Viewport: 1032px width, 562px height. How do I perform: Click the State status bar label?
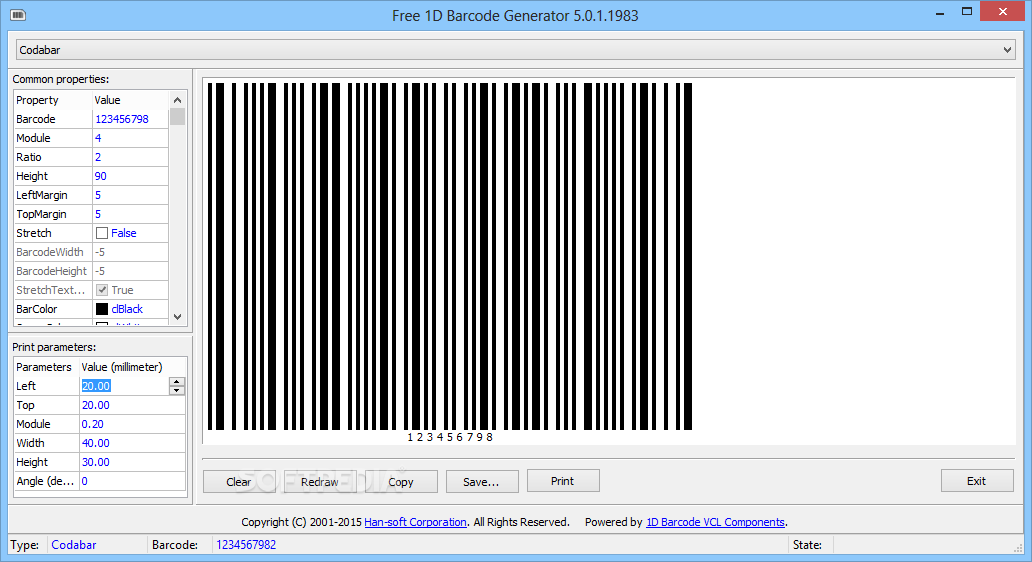[808, 545]
